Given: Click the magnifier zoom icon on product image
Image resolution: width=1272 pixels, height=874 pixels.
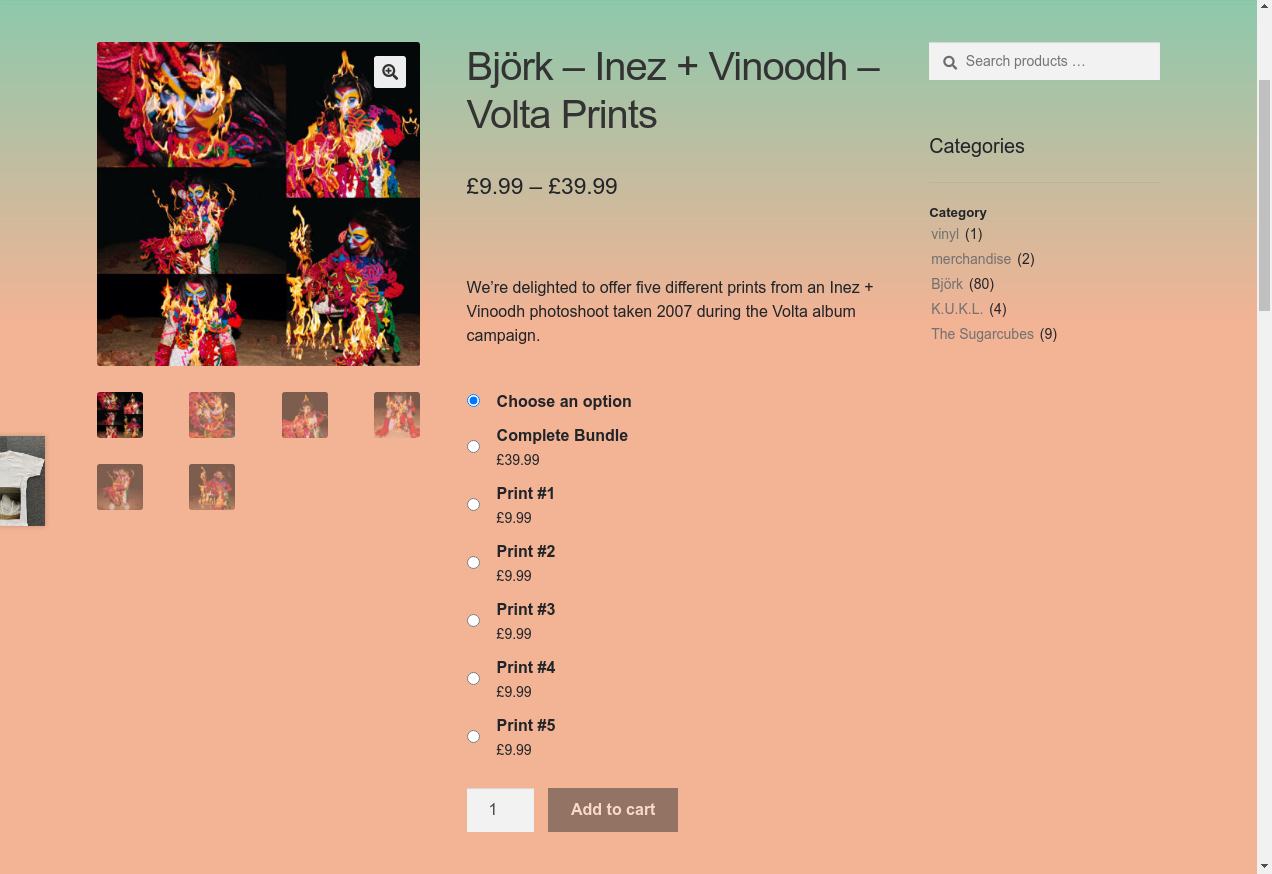Looking at the screenshot, I should point(390,72).
